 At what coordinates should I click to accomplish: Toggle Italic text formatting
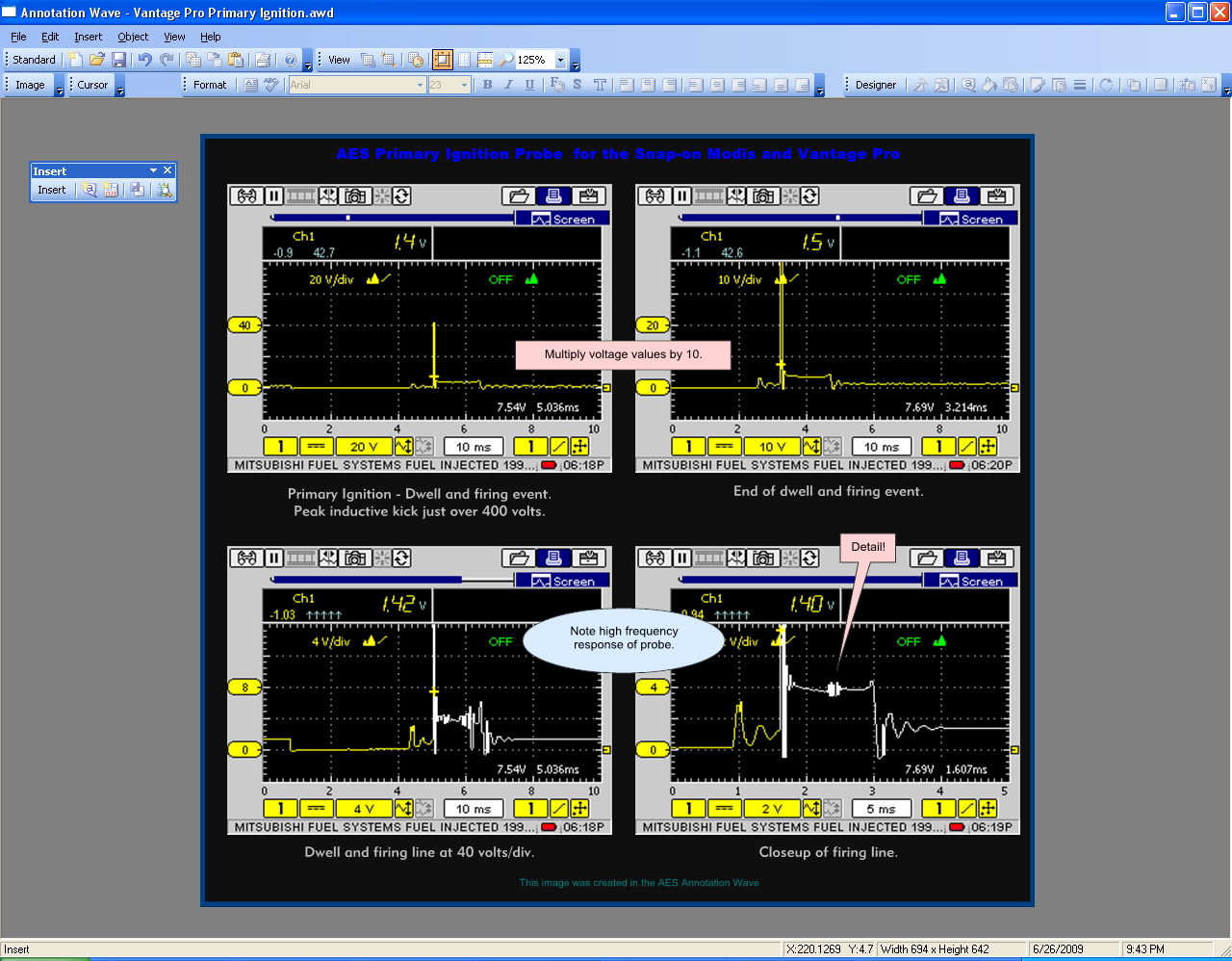click(x=508, y=85)
